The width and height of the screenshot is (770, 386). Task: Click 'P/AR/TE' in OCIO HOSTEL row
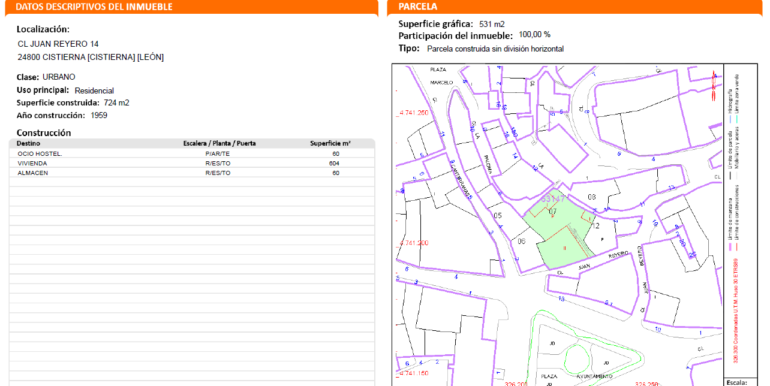(218, 154)
